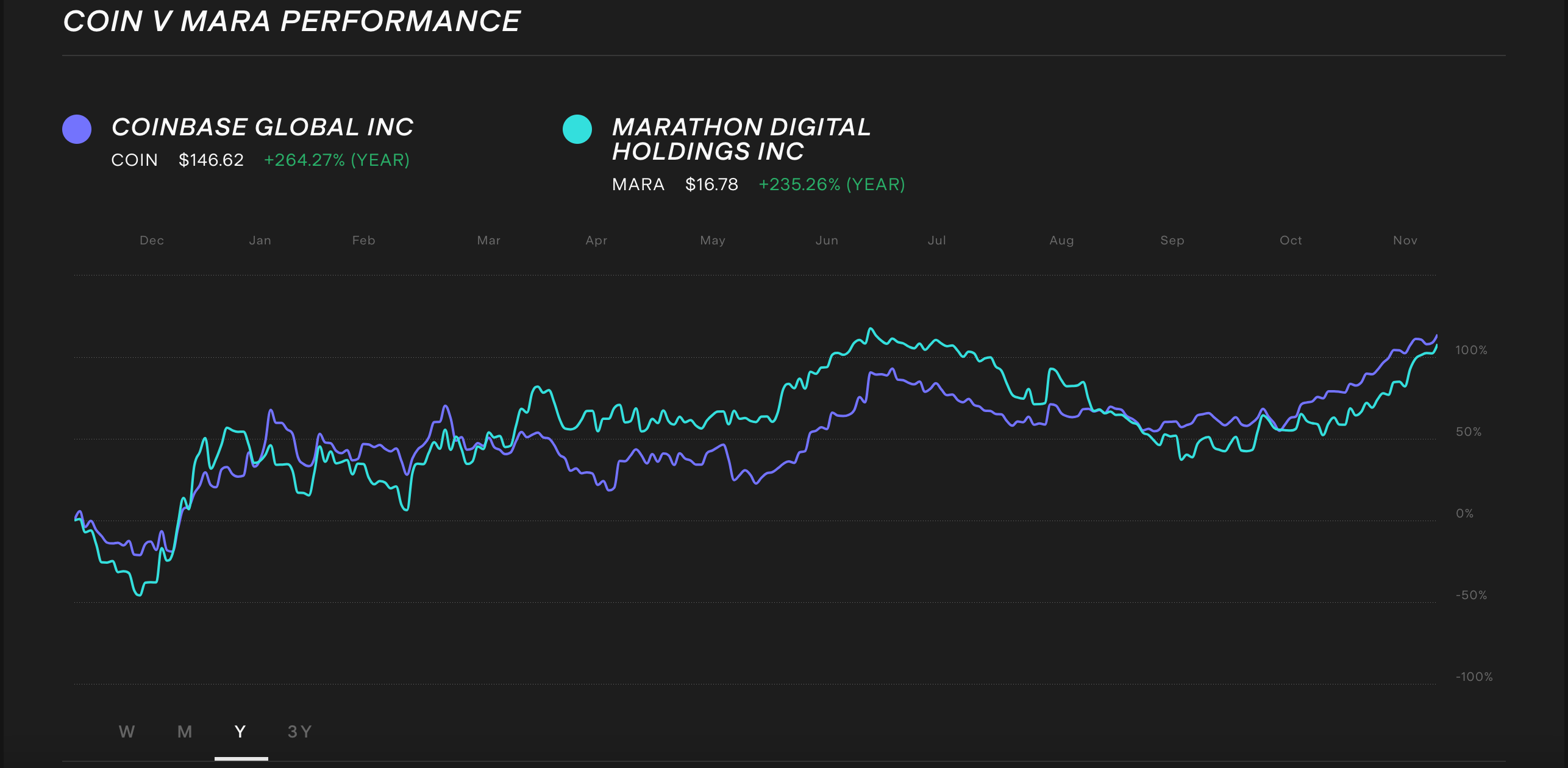Click the +235.26% (YEAR) green percentage
The height and width of the screenshot is (768, 1568).
point(832,183)
